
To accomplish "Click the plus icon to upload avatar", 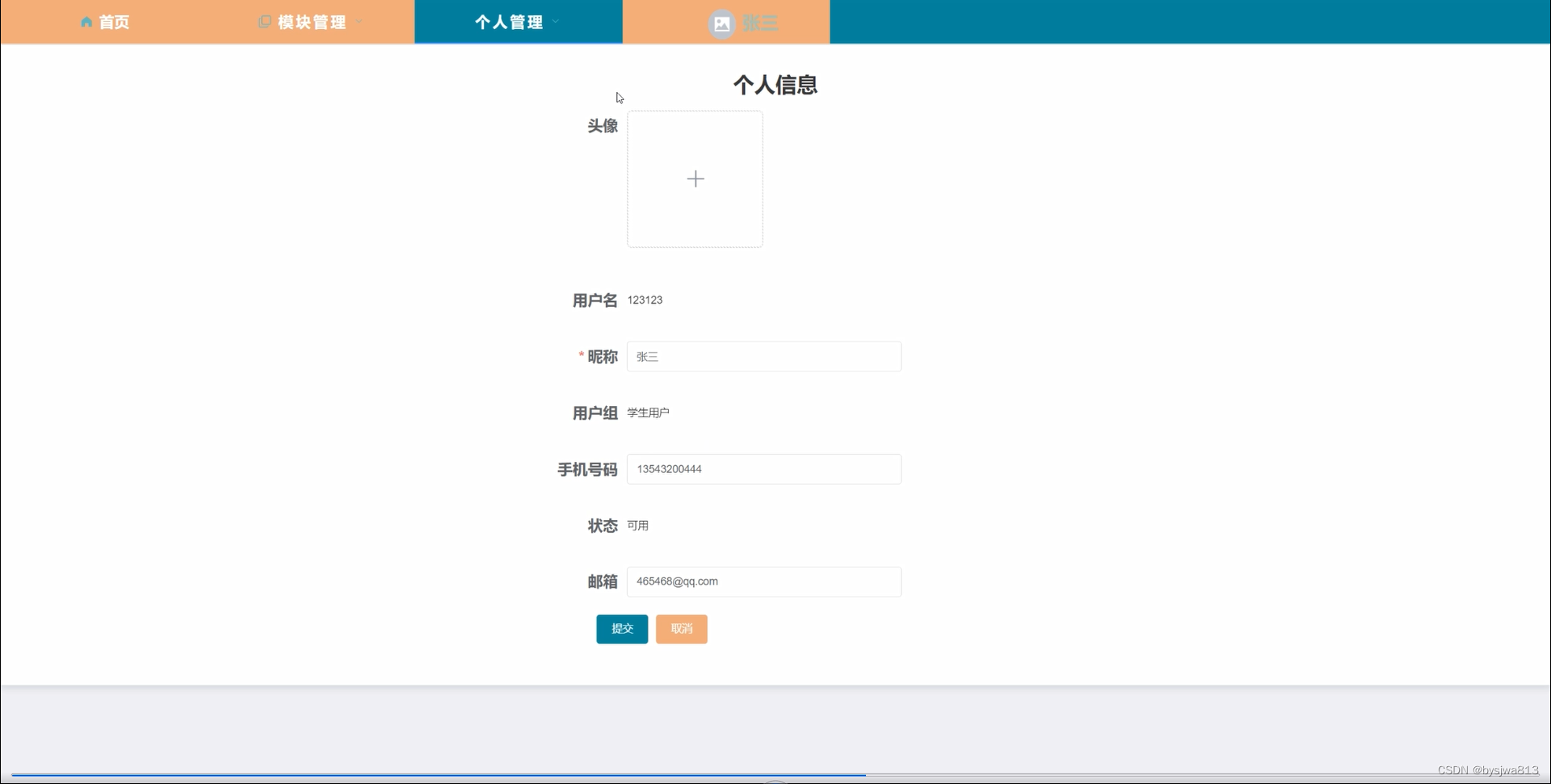I will click(695, 178).
